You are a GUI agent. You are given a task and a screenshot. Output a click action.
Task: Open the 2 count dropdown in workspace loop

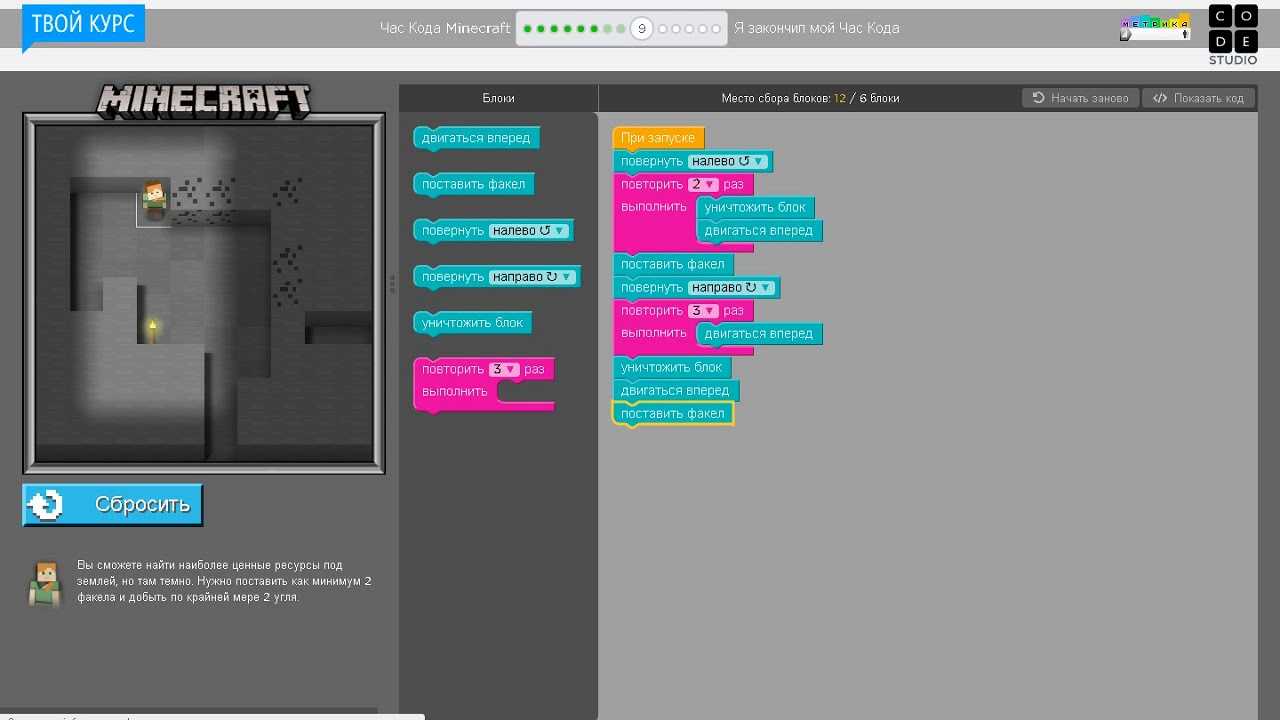click(703, 185)
